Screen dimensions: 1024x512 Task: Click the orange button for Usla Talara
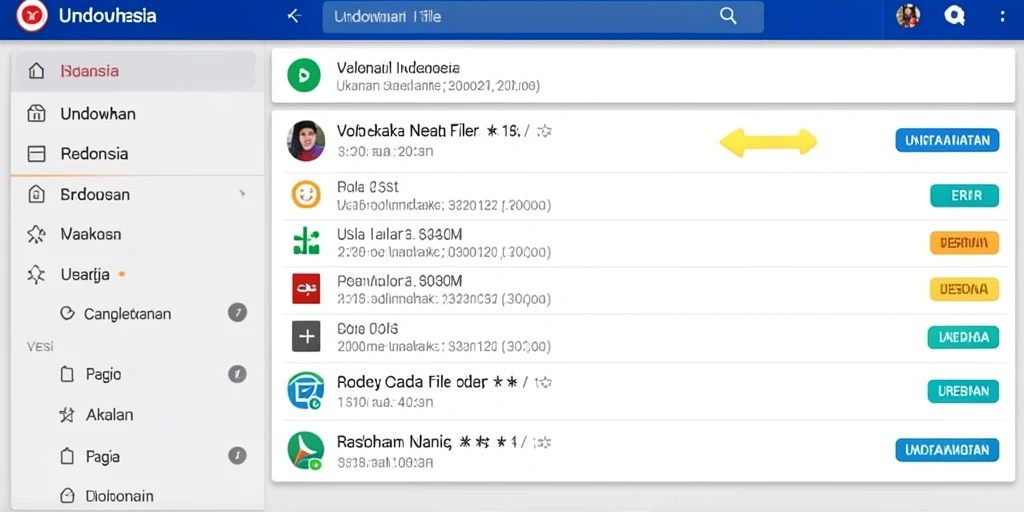tap(964, 243)
